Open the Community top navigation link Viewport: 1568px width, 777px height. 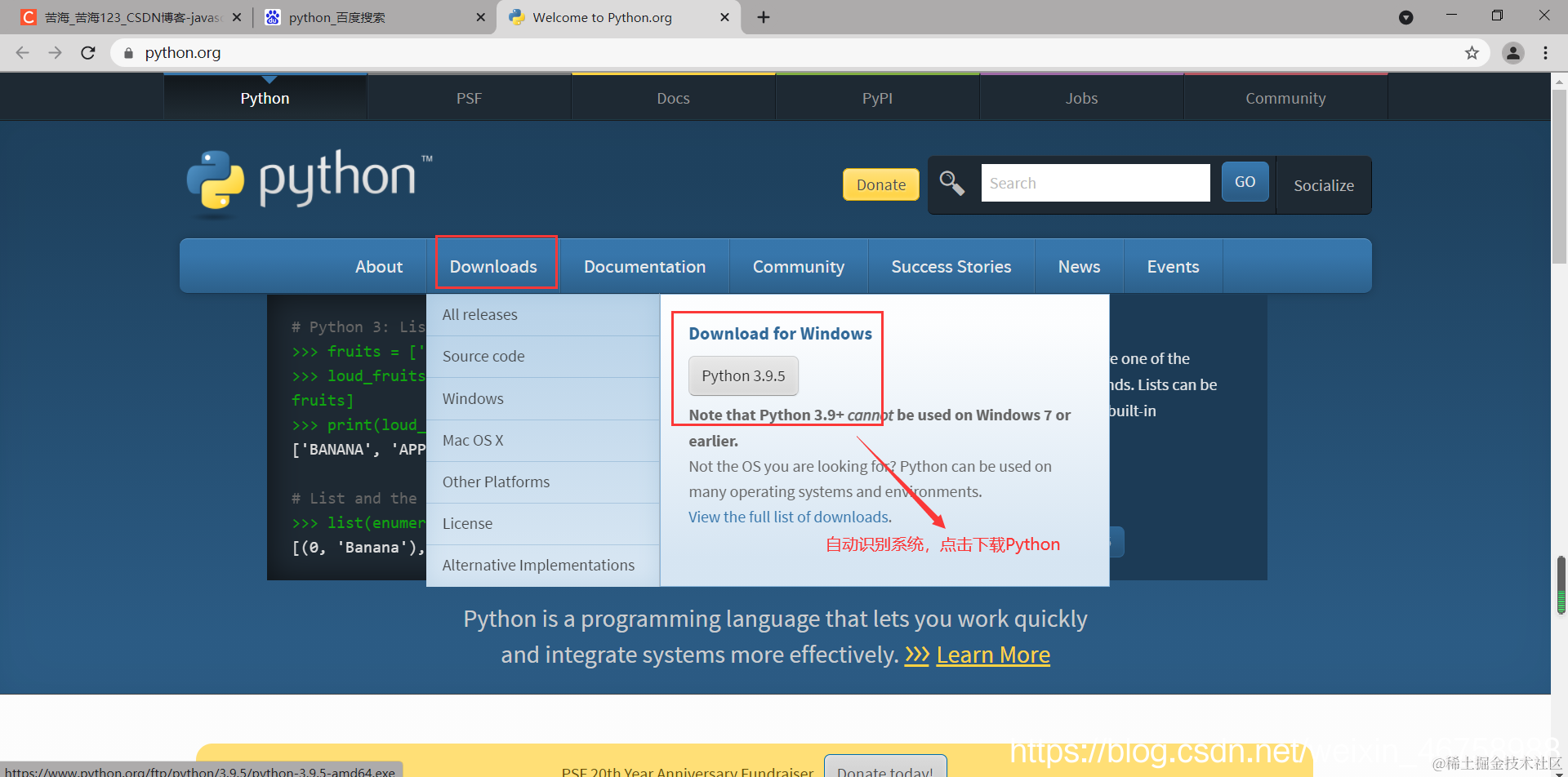click(1285, 98)
